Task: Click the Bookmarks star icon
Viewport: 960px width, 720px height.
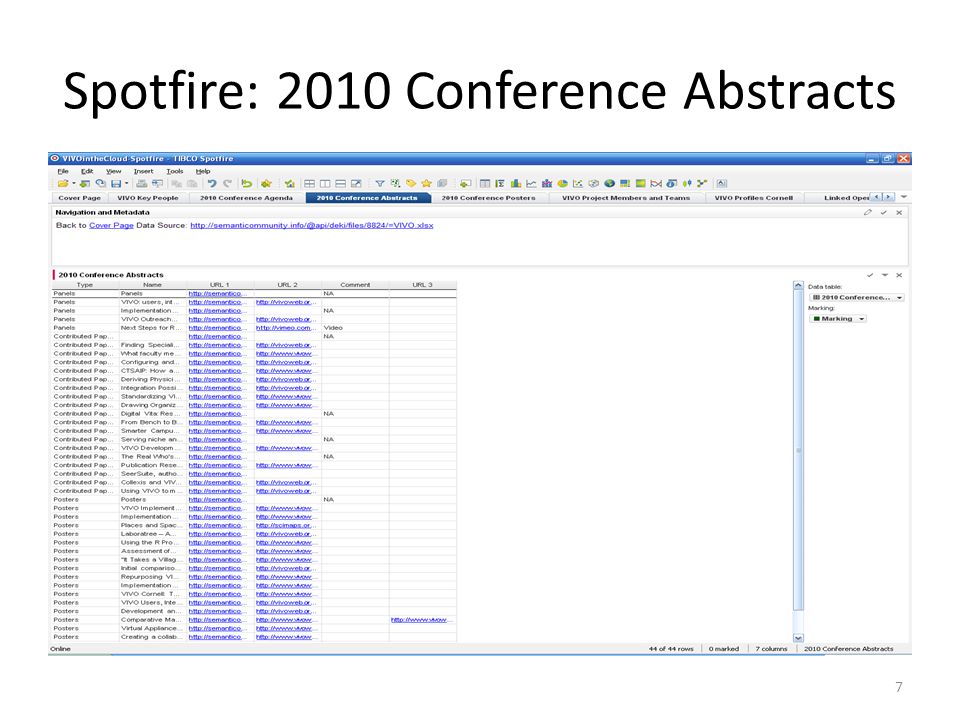Action: (x=426, y=183)
